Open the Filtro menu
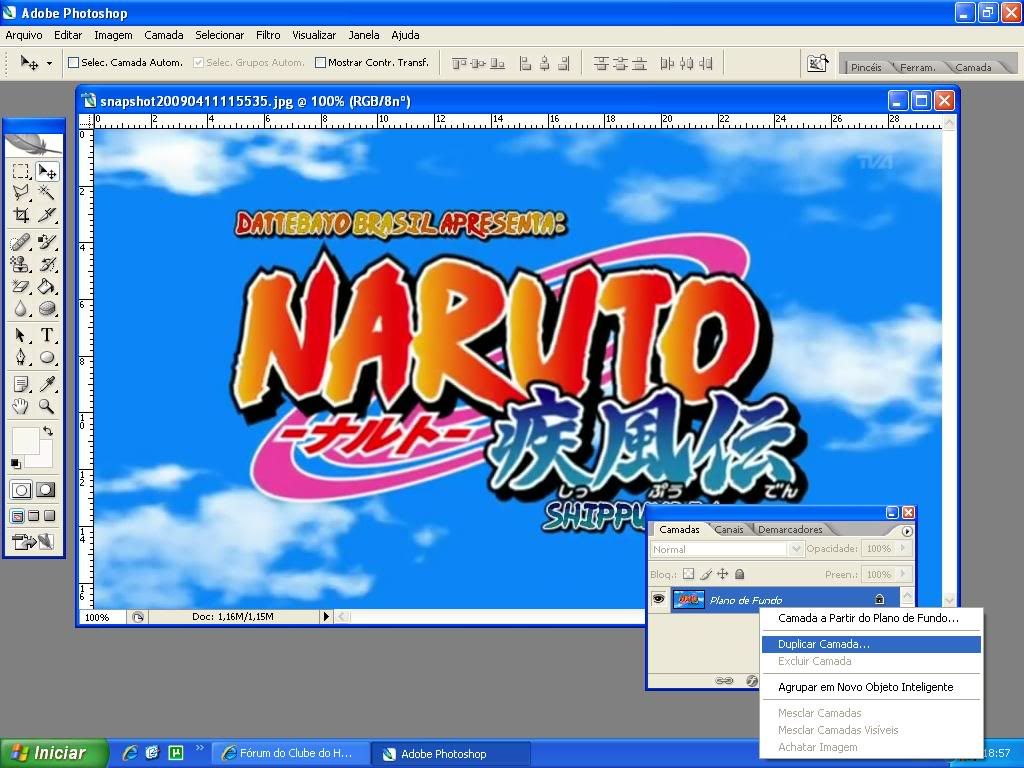The height and width of the screenshot is (768, 1024). click(268, 35)
